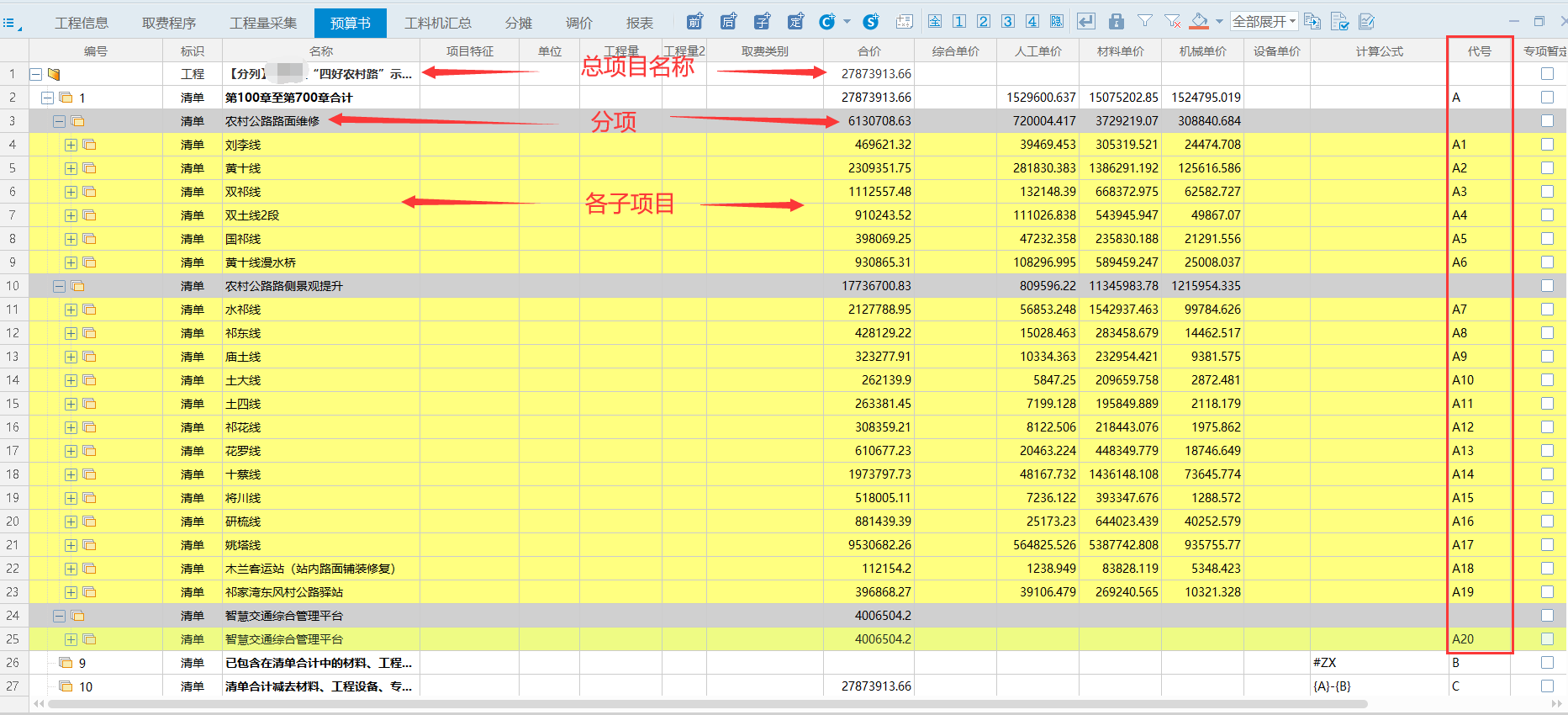Tick the 专项暂定 checkbox in row A20

click(1547, 639)
